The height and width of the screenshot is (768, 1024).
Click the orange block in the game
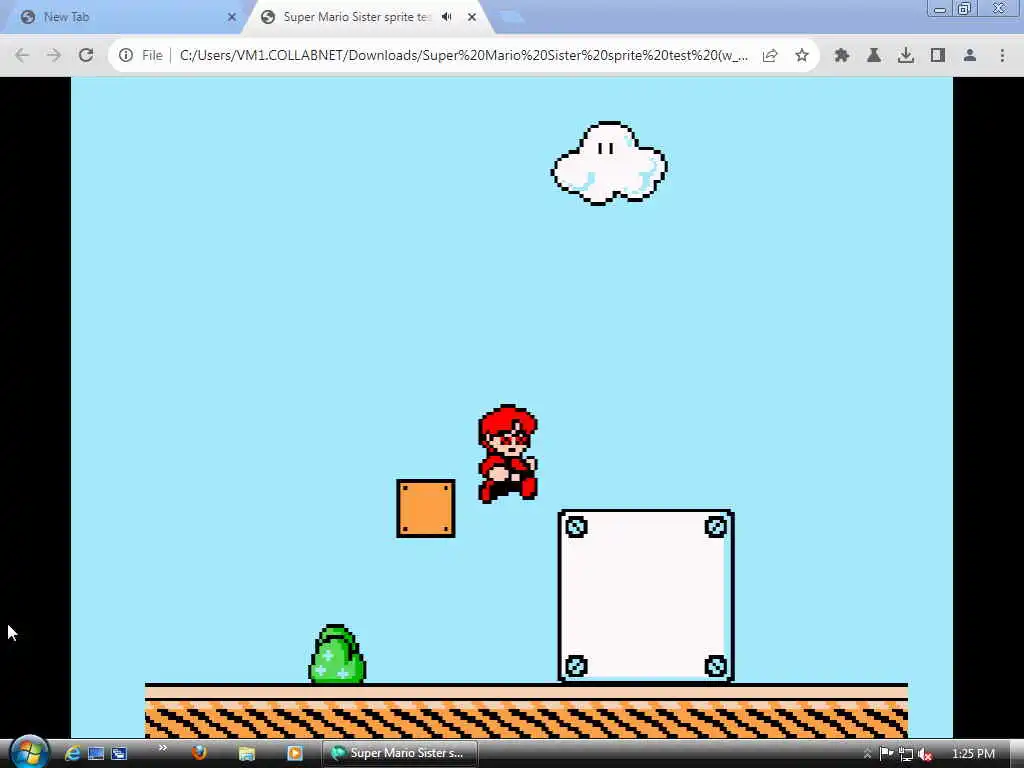tap(426, 509)
